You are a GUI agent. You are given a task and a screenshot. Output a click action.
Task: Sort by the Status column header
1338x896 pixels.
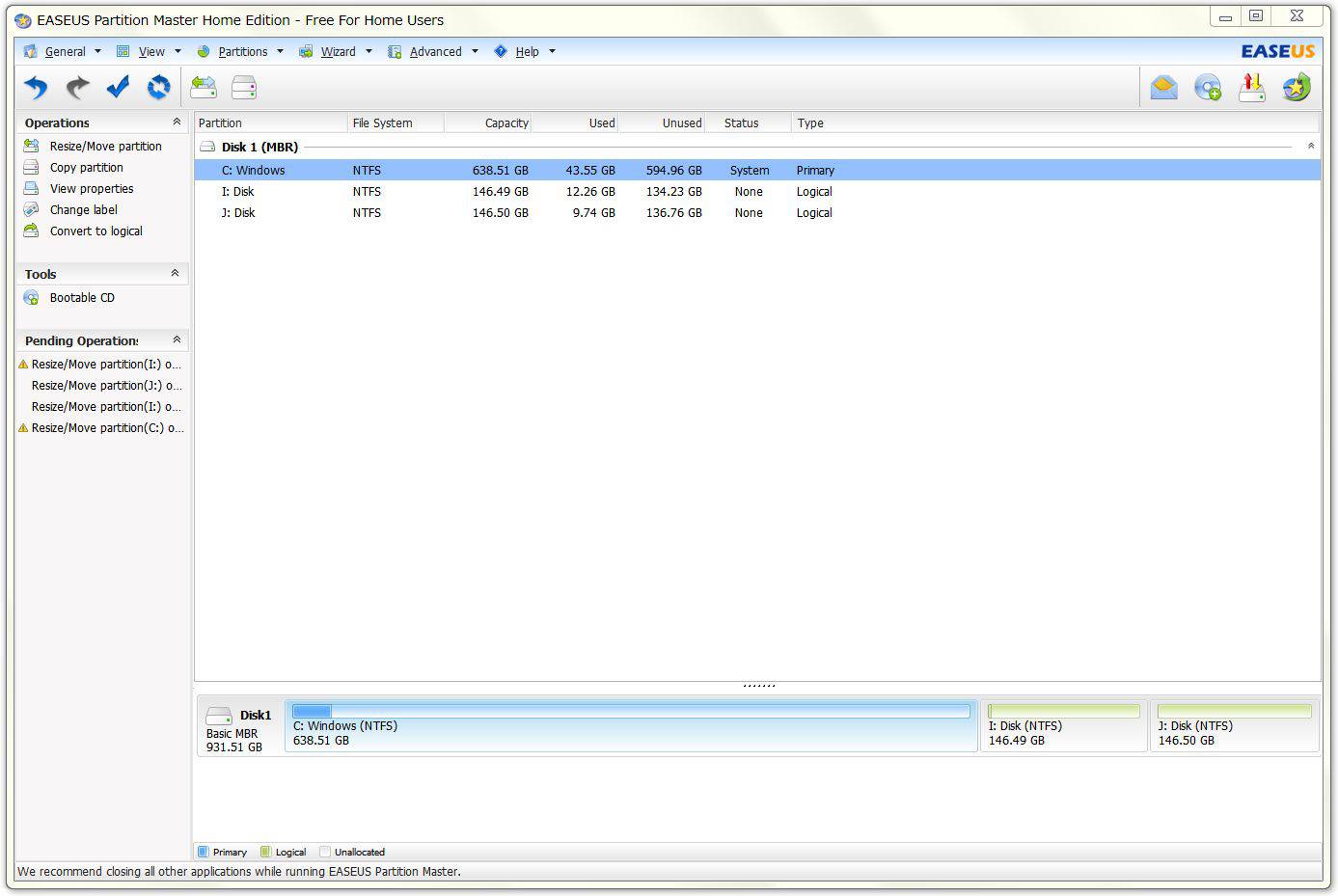748,122
